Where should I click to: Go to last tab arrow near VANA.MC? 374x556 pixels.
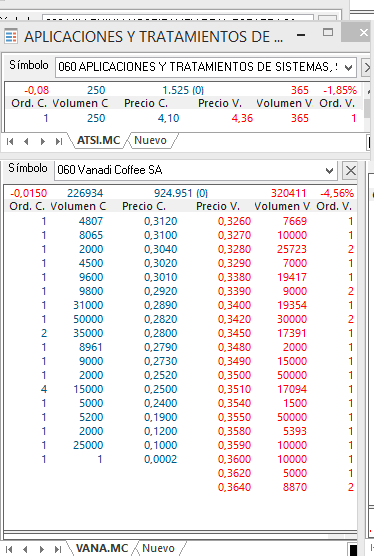(58, 549)
